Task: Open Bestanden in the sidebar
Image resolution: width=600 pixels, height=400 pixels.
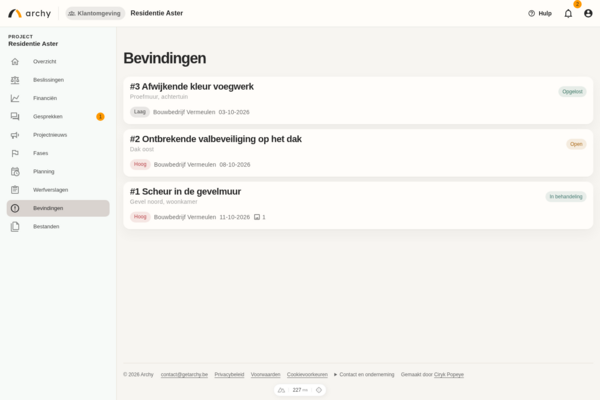Action: click(x=58, y=227)
